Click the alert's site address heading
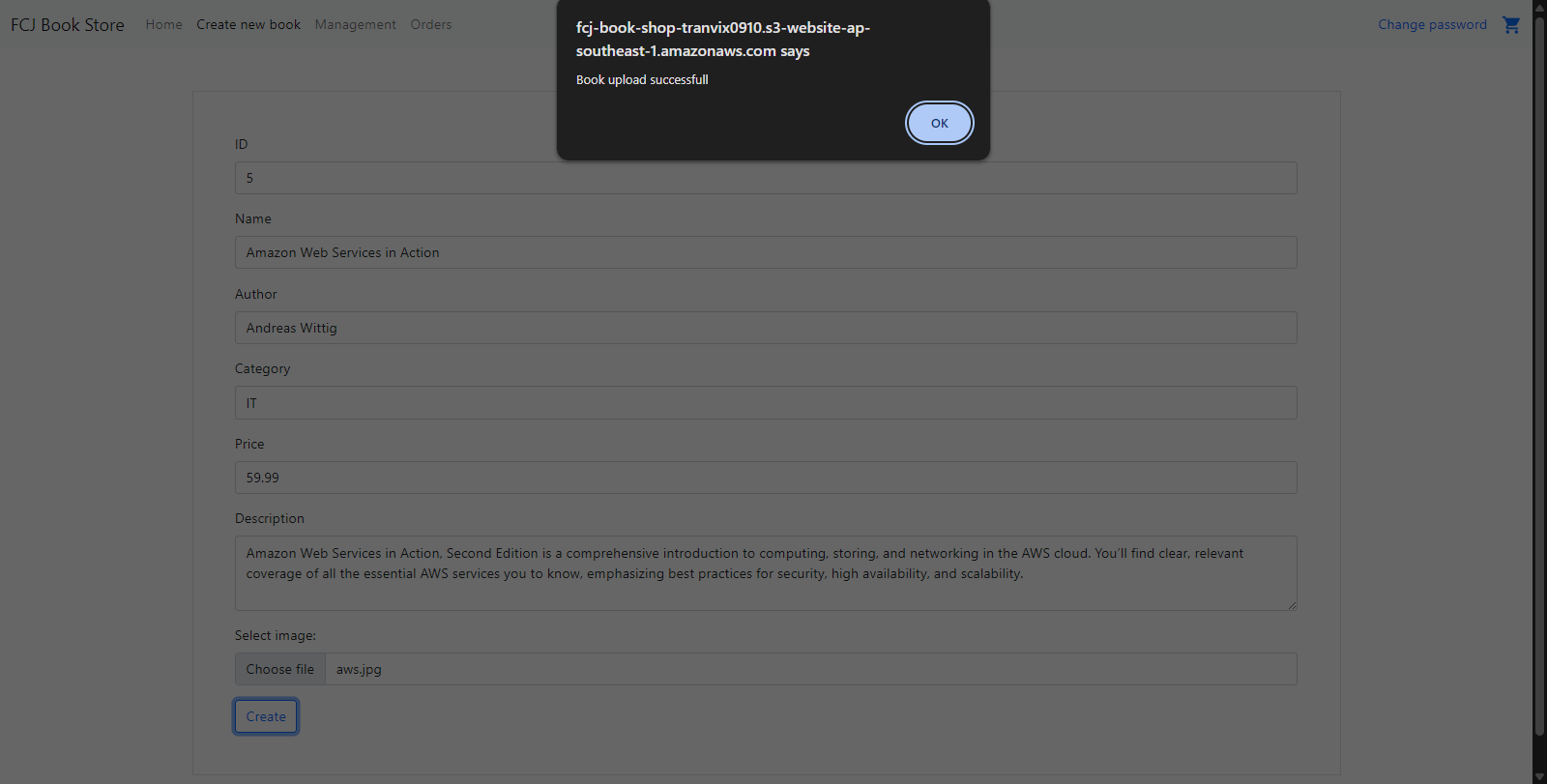 point(723,40)
